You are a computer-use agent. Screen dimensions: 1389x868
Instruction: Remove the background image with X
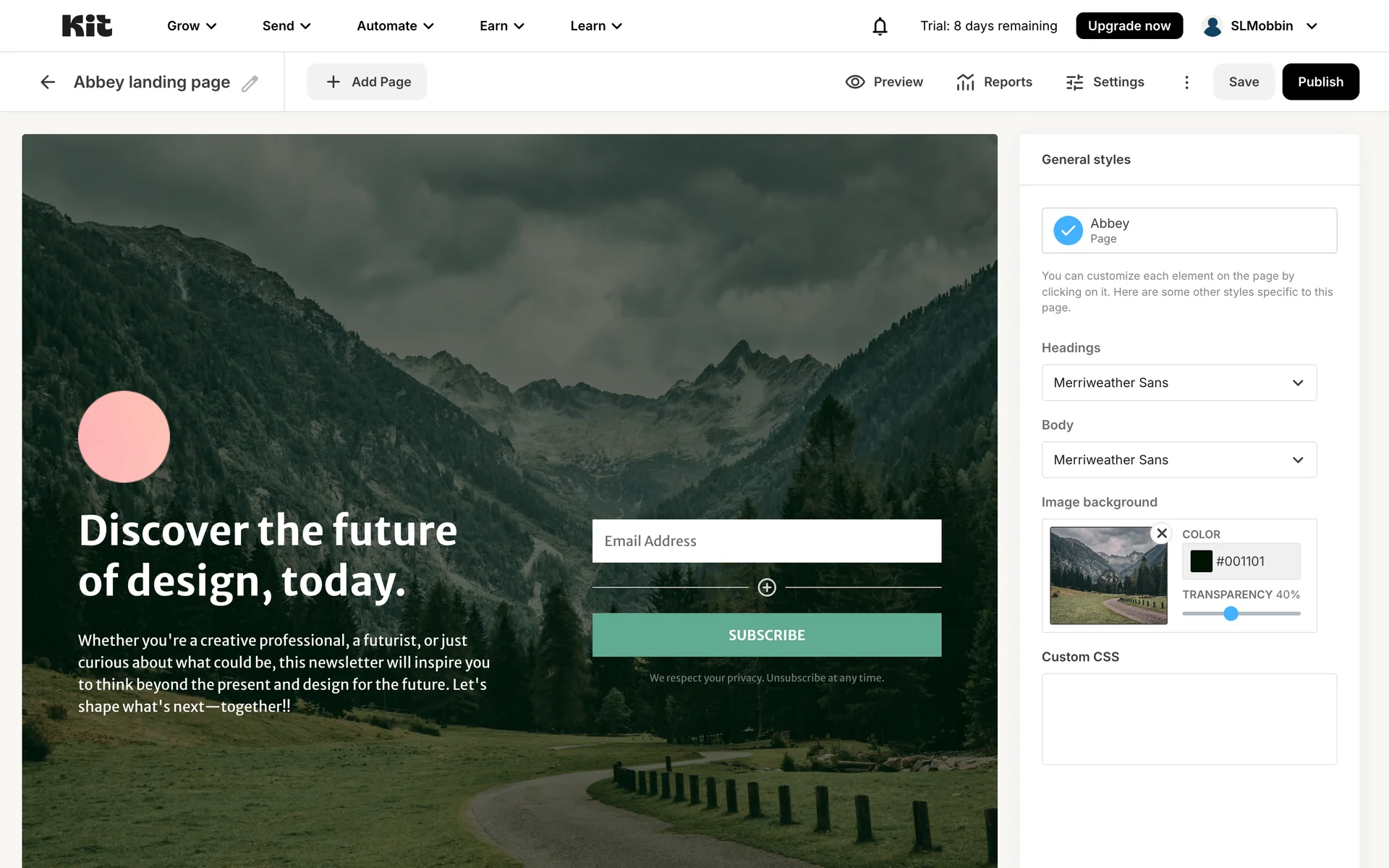1162,533
